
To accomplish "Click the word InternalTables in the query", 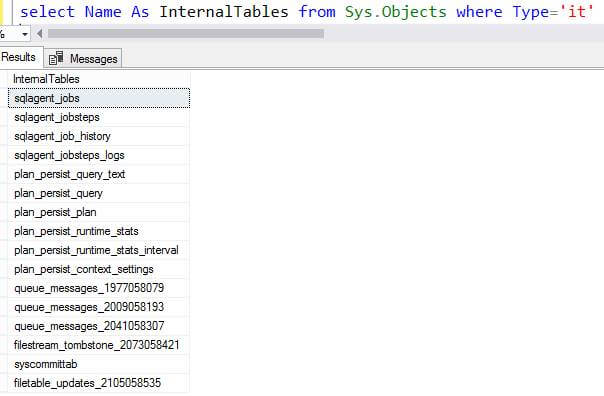I will click(224, 12).
